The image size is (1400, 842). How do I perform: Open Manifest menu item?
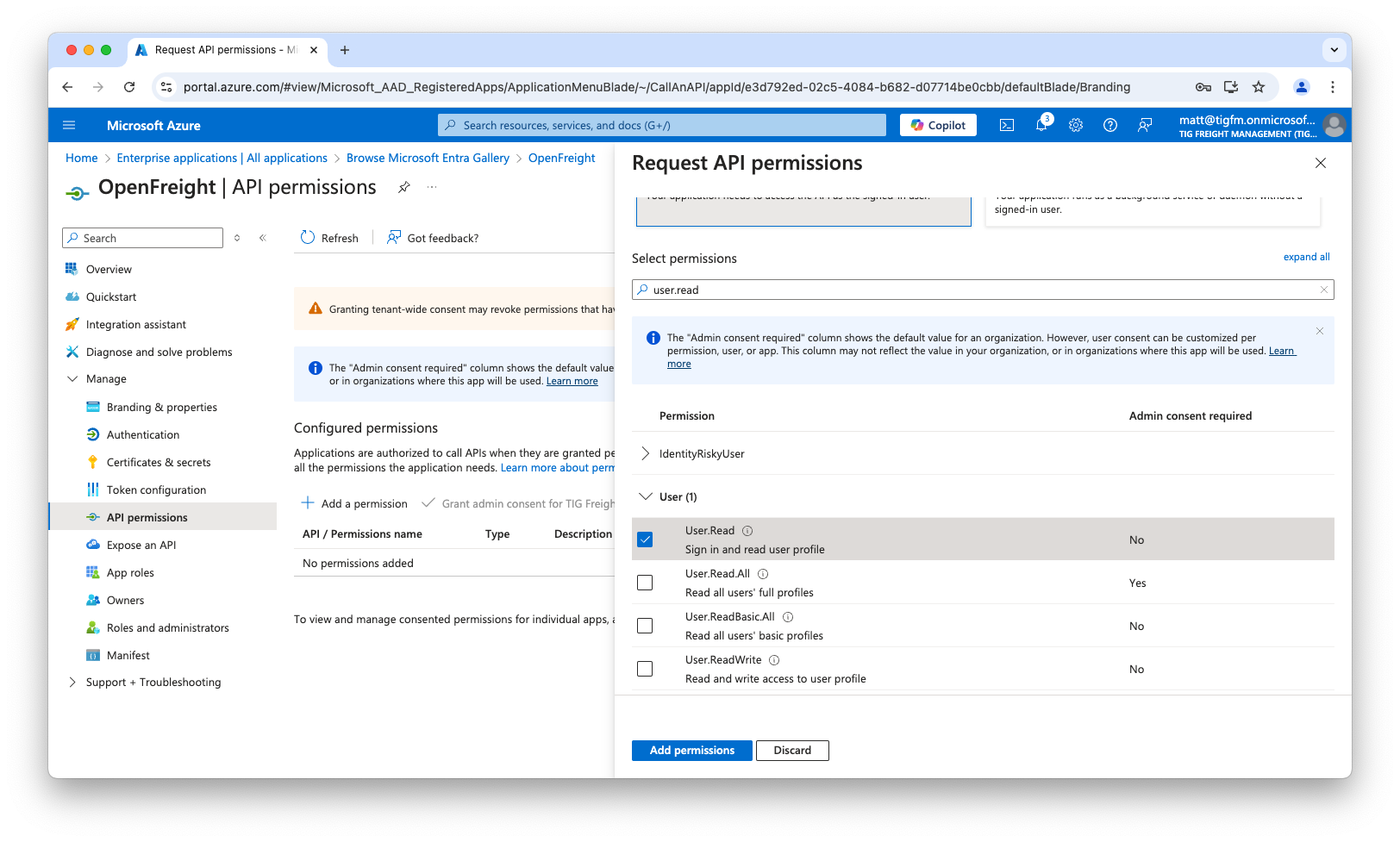[128, 656]
